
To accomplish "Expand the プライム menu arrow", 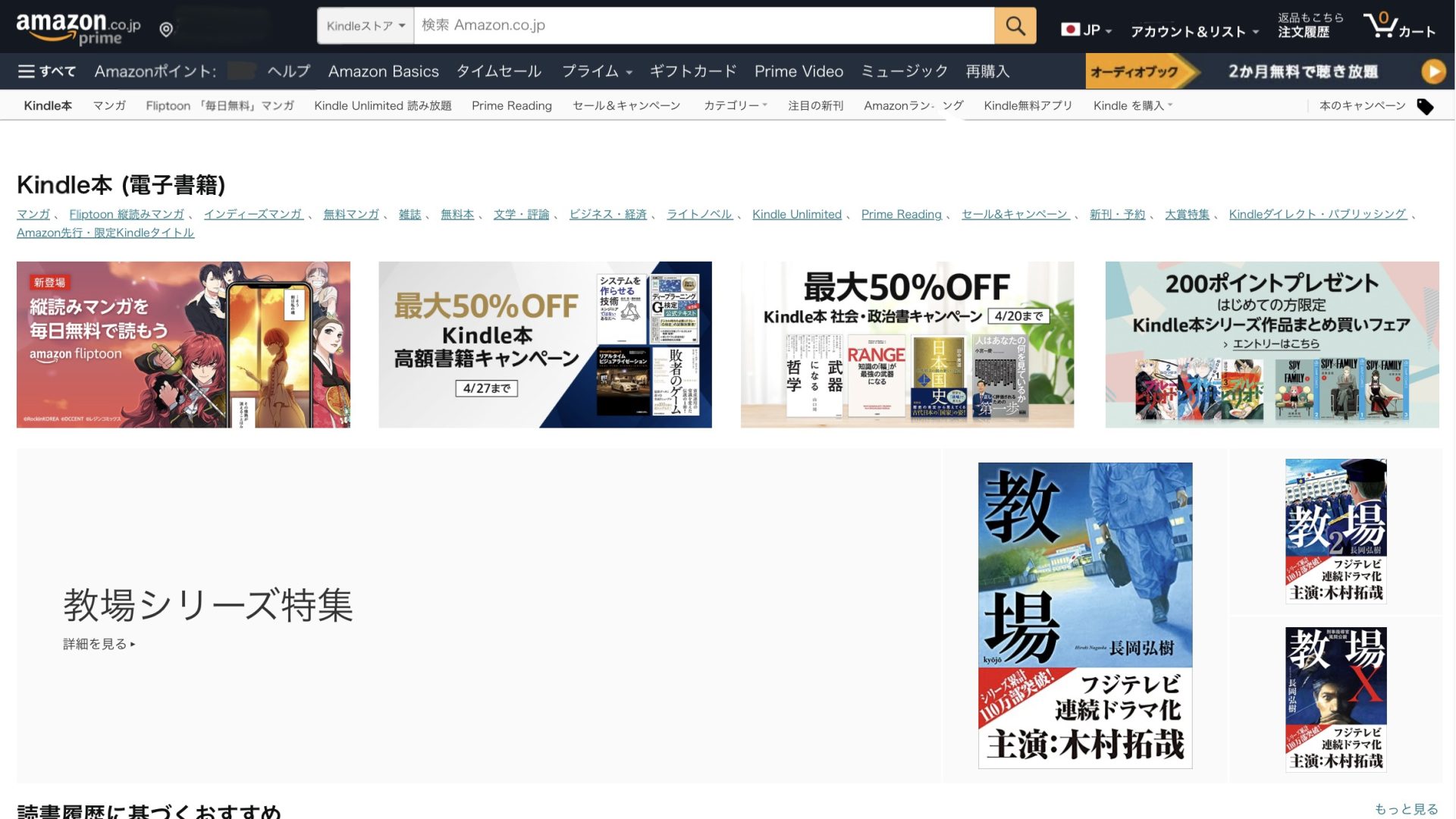I will [x=629, y=73].
